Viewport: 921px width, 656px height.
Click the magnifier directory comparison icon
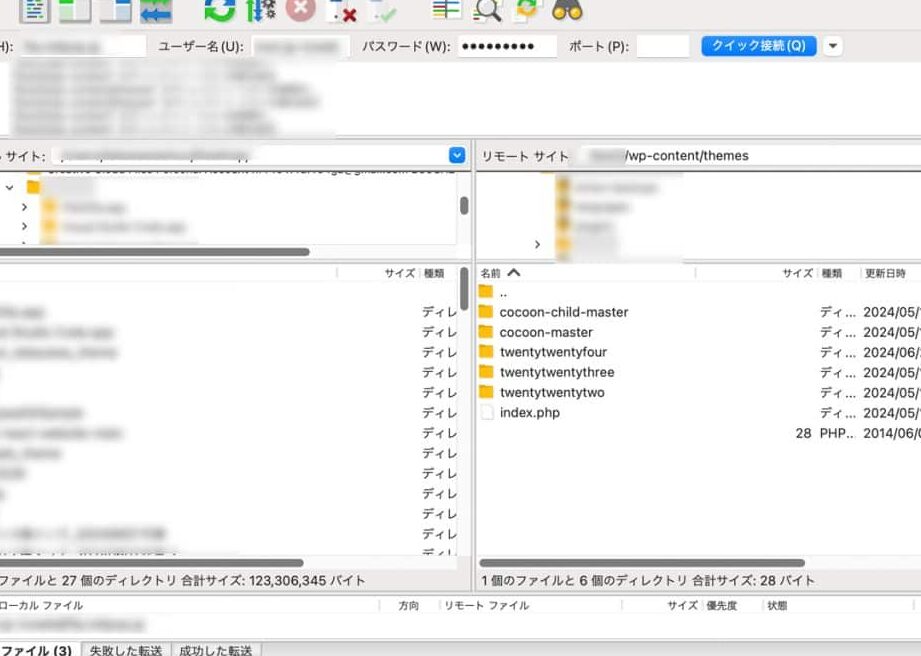(488, 11)
